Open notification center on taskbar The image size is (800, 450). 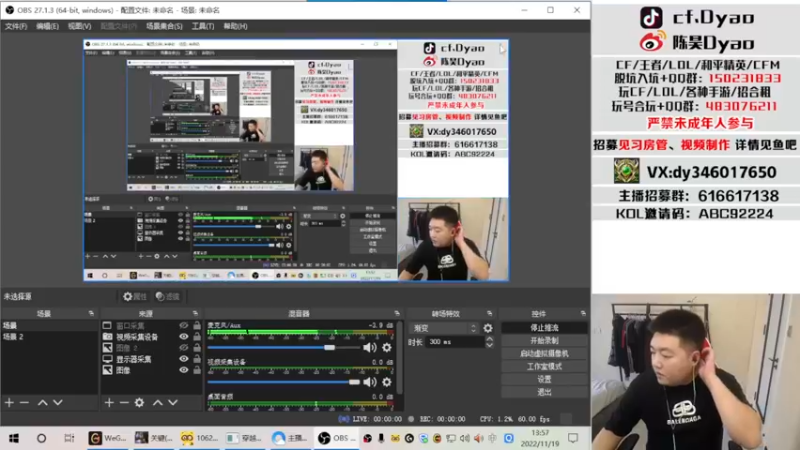point(573,438)
